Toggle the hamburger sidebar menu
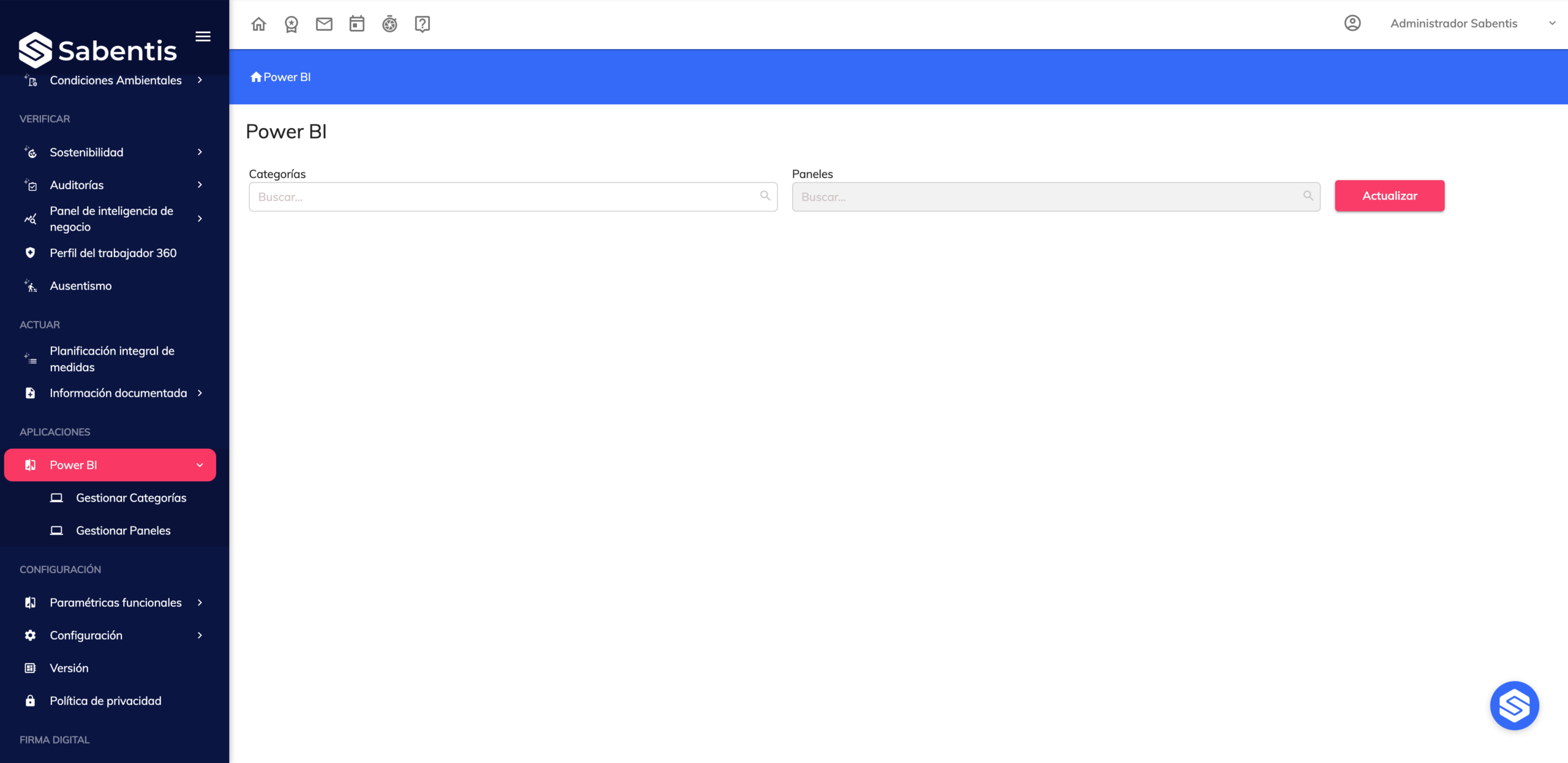The image size is (1568, 763). 203,37
